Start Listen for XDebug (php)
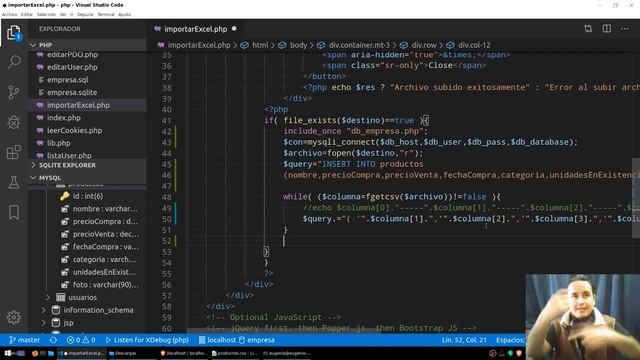Image resolution: width=640 pixels, height=360 pixels. 147,340
